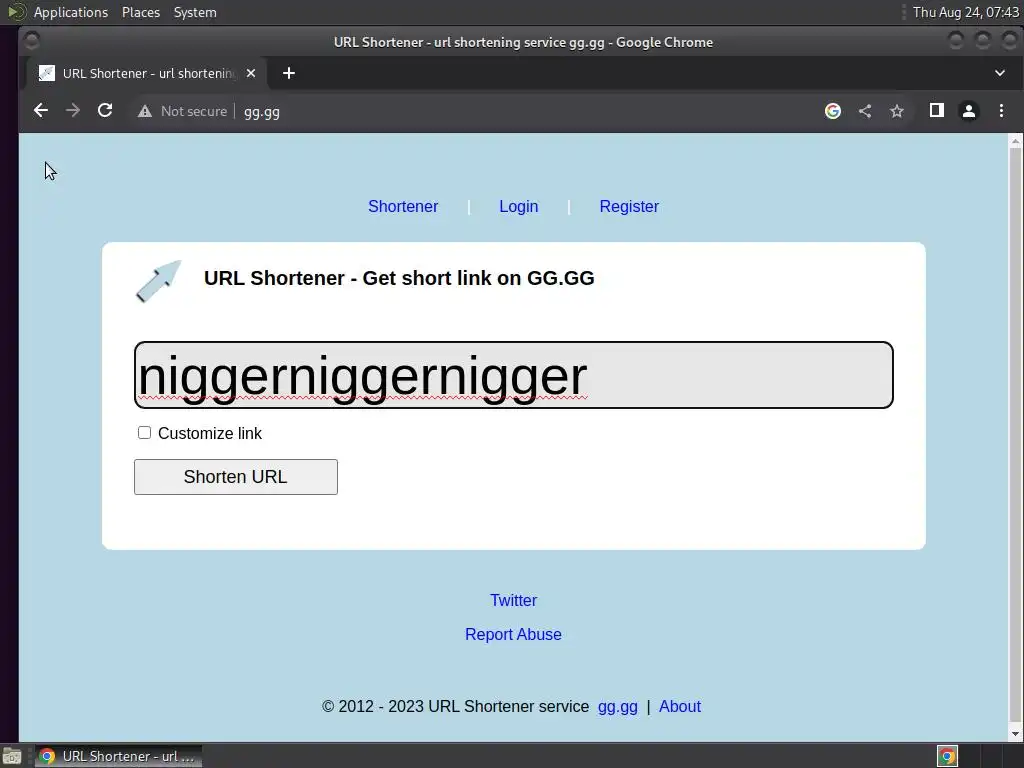
Task: Click the Shorten URL button
Action: coord(236,477)
